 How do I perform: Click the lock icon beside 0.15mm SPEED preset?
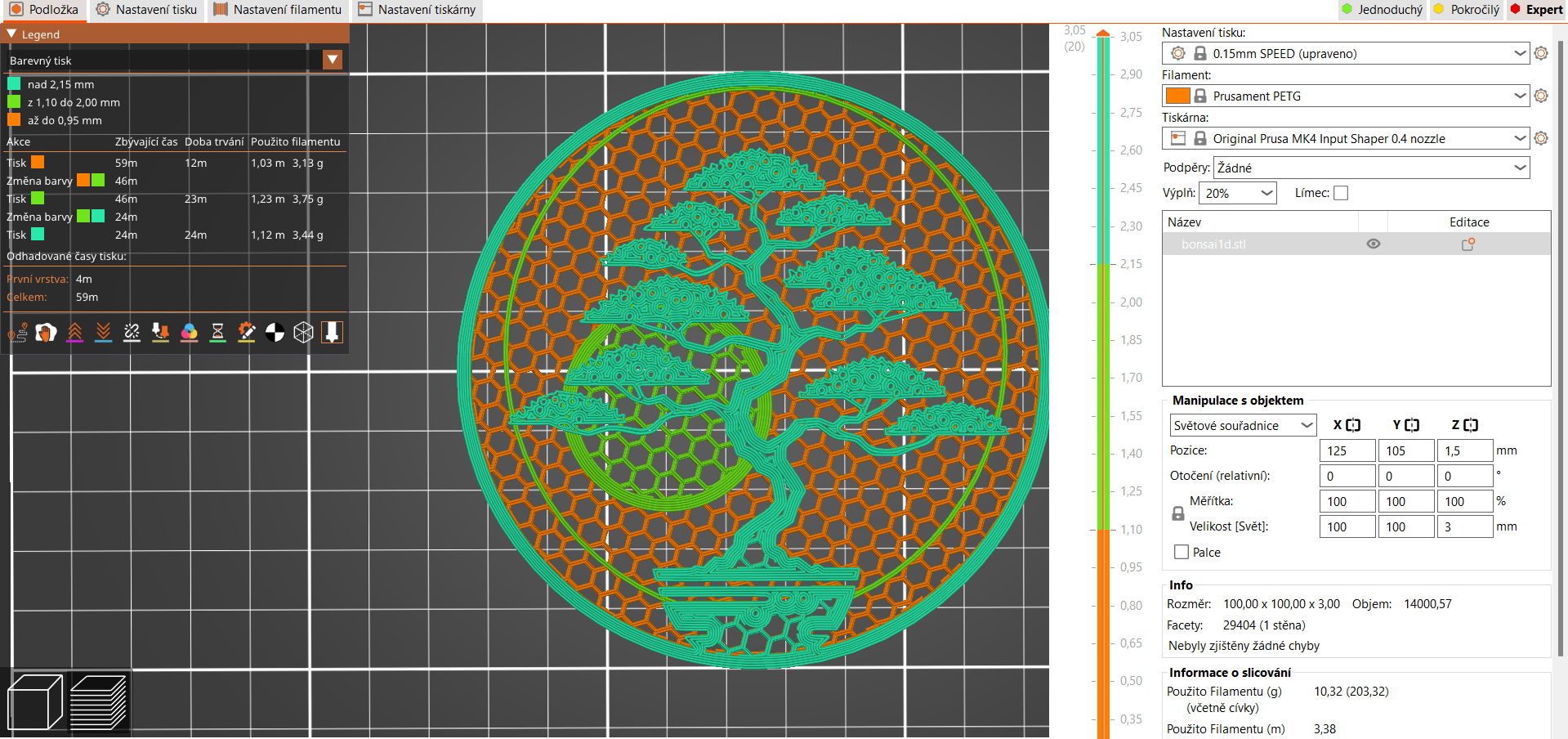click(x=1200, y=53)
